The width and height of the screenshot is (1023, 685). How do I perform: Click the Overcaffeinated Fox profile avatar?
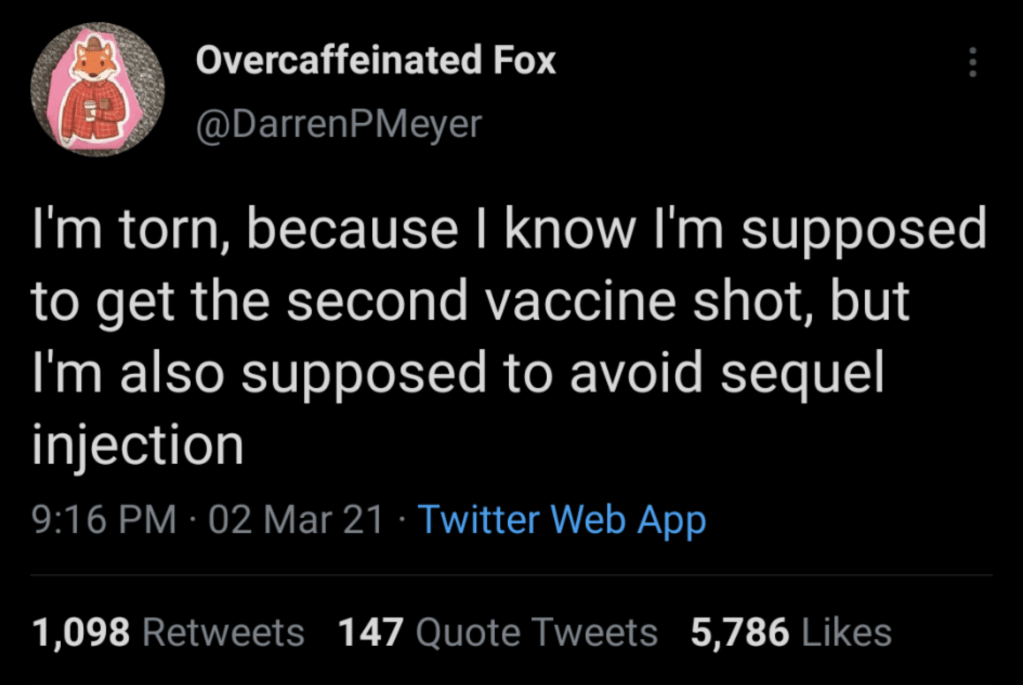97,90
